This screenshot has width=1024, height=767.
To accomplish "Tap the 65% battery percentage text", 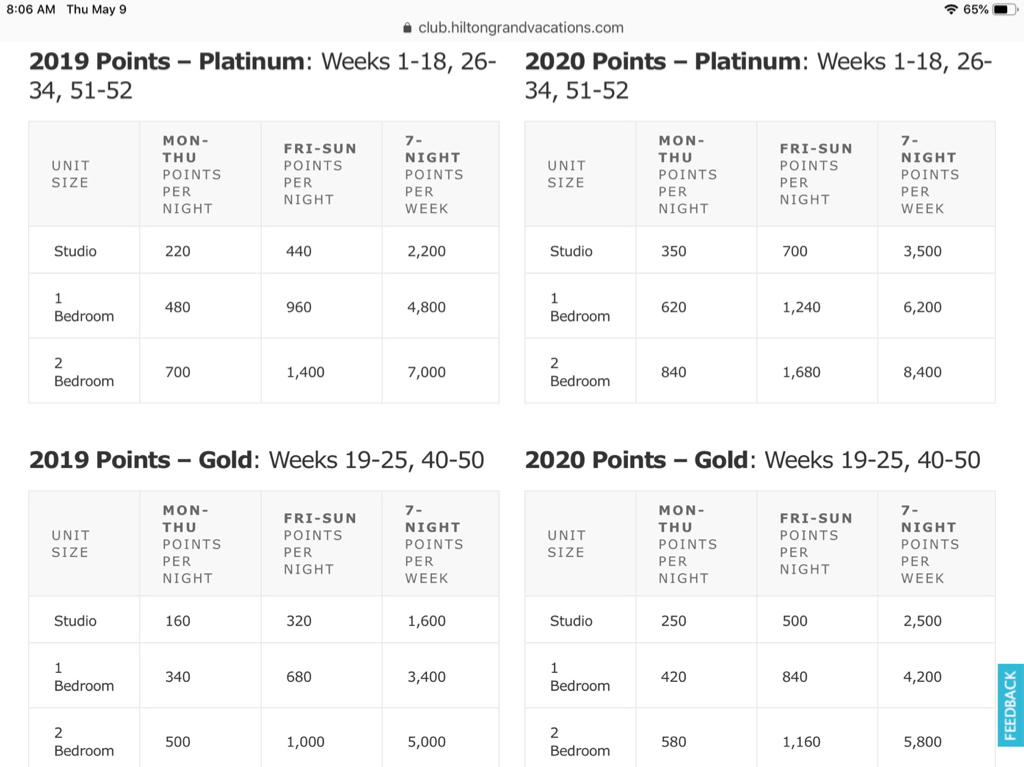I will coord(975,9).
